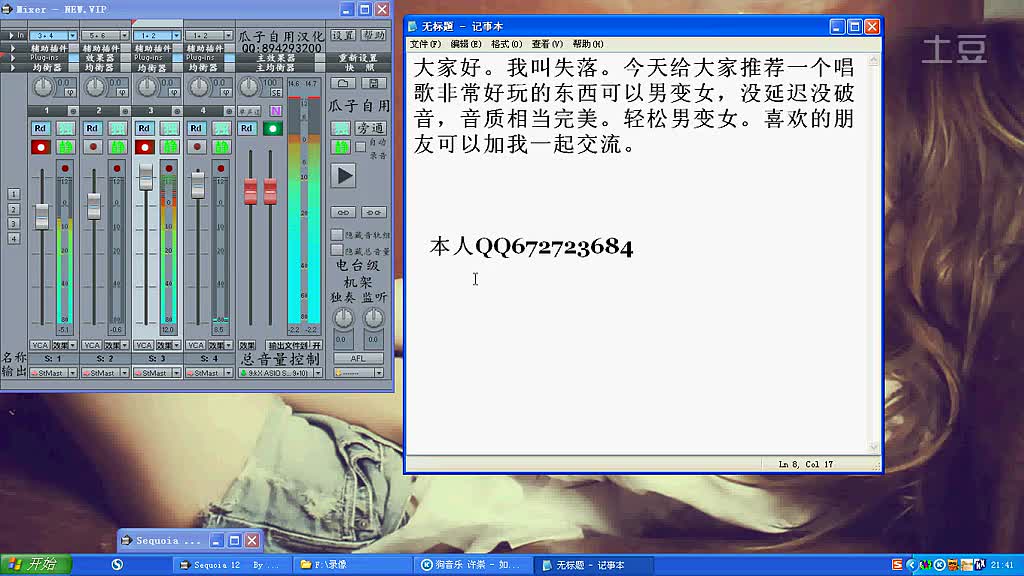This screenshot has width=1024, height=576.
Task: Click the purple N icon above the master faders
Action: pos(276,112)
